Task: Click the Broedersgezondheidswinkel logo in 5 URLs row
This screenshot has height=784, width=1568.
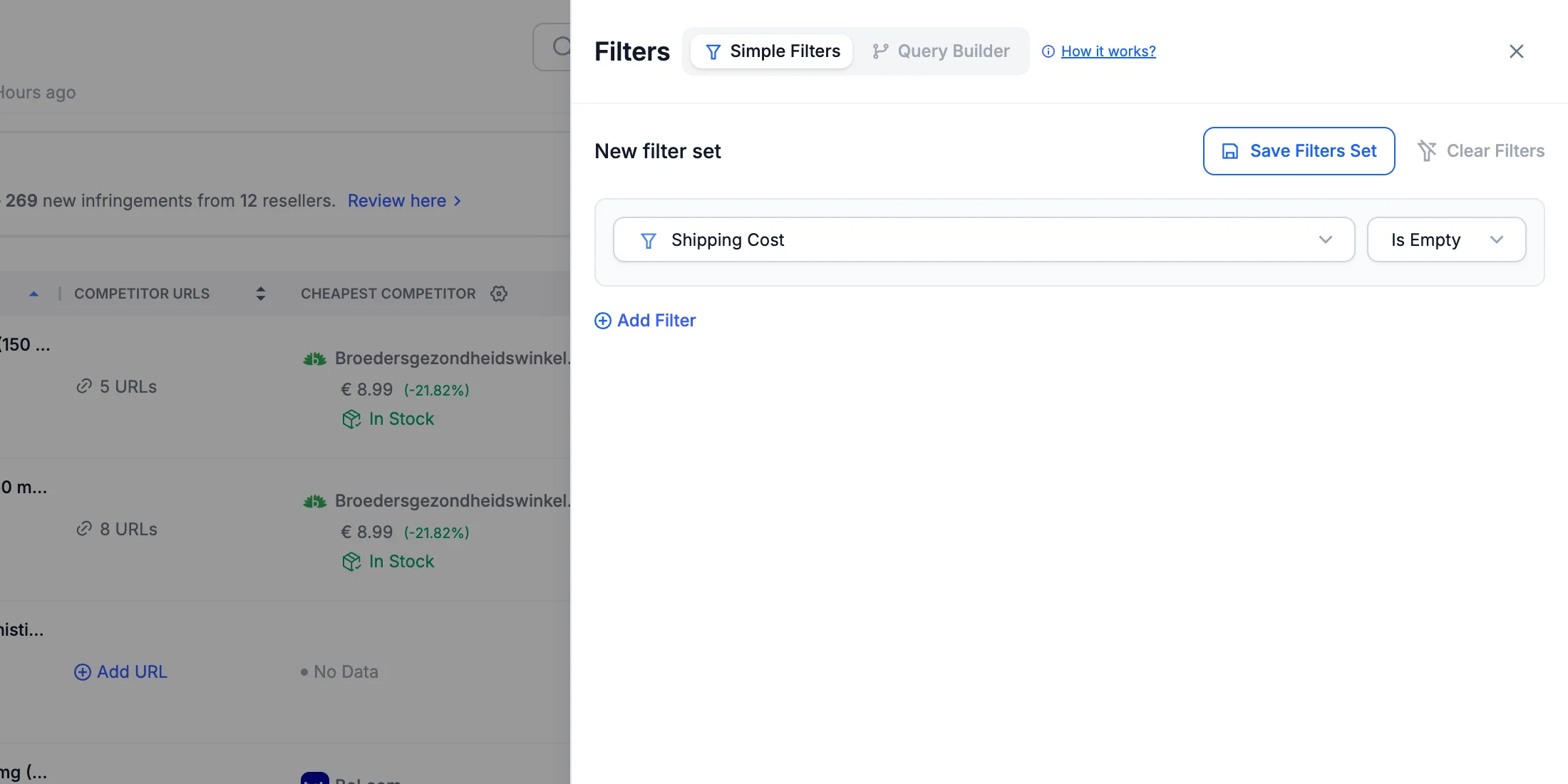Action: coord(315,359)
